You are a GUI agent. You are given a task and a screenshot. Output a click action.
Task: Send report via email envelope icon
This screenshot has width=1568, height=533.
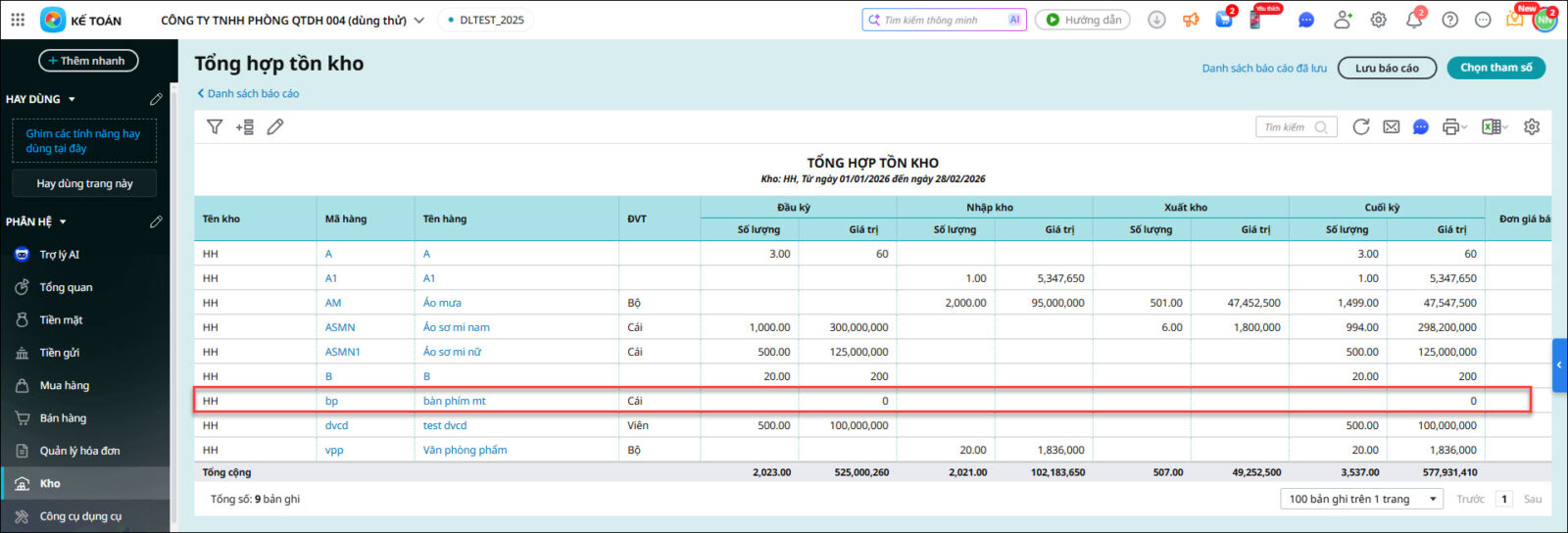coord(1391,126)
